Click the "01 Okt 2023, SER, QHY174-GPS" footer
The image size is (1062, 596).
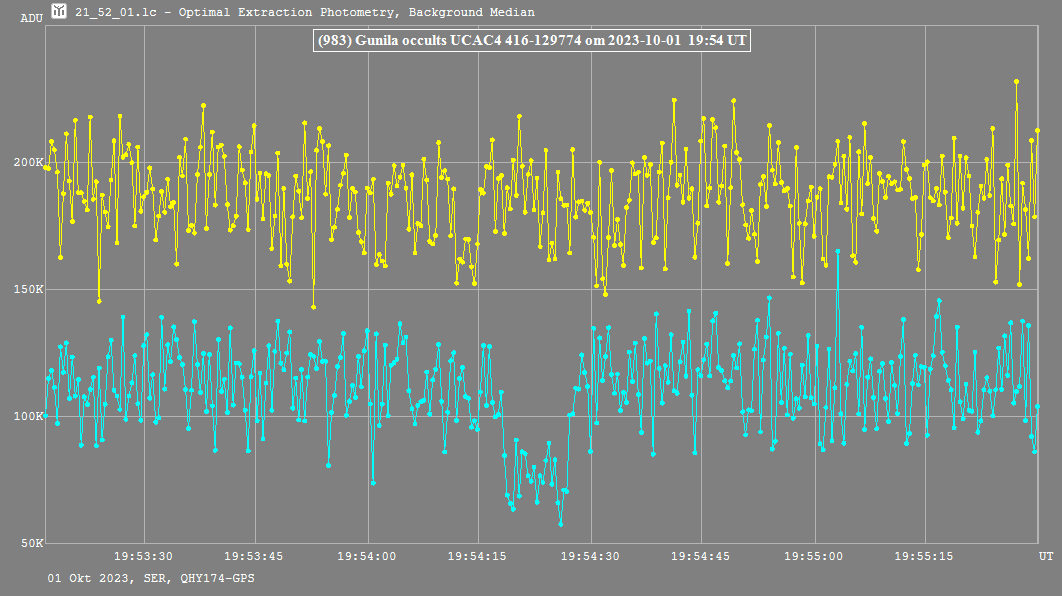(x=150, y=579)
